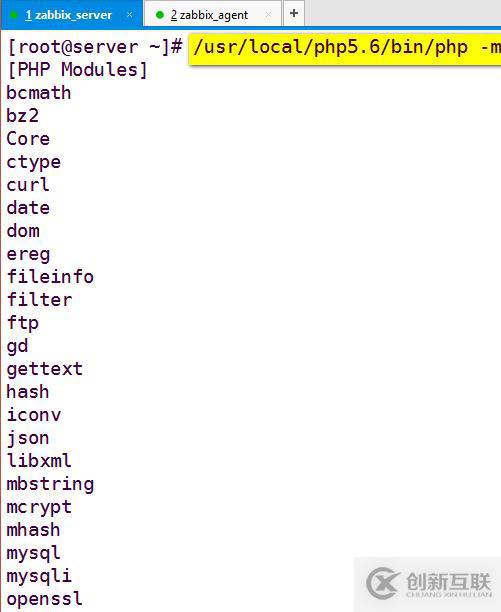Click the green status dot on zabbix_agent
Screen dimensions: 501x612
(159, 15)
